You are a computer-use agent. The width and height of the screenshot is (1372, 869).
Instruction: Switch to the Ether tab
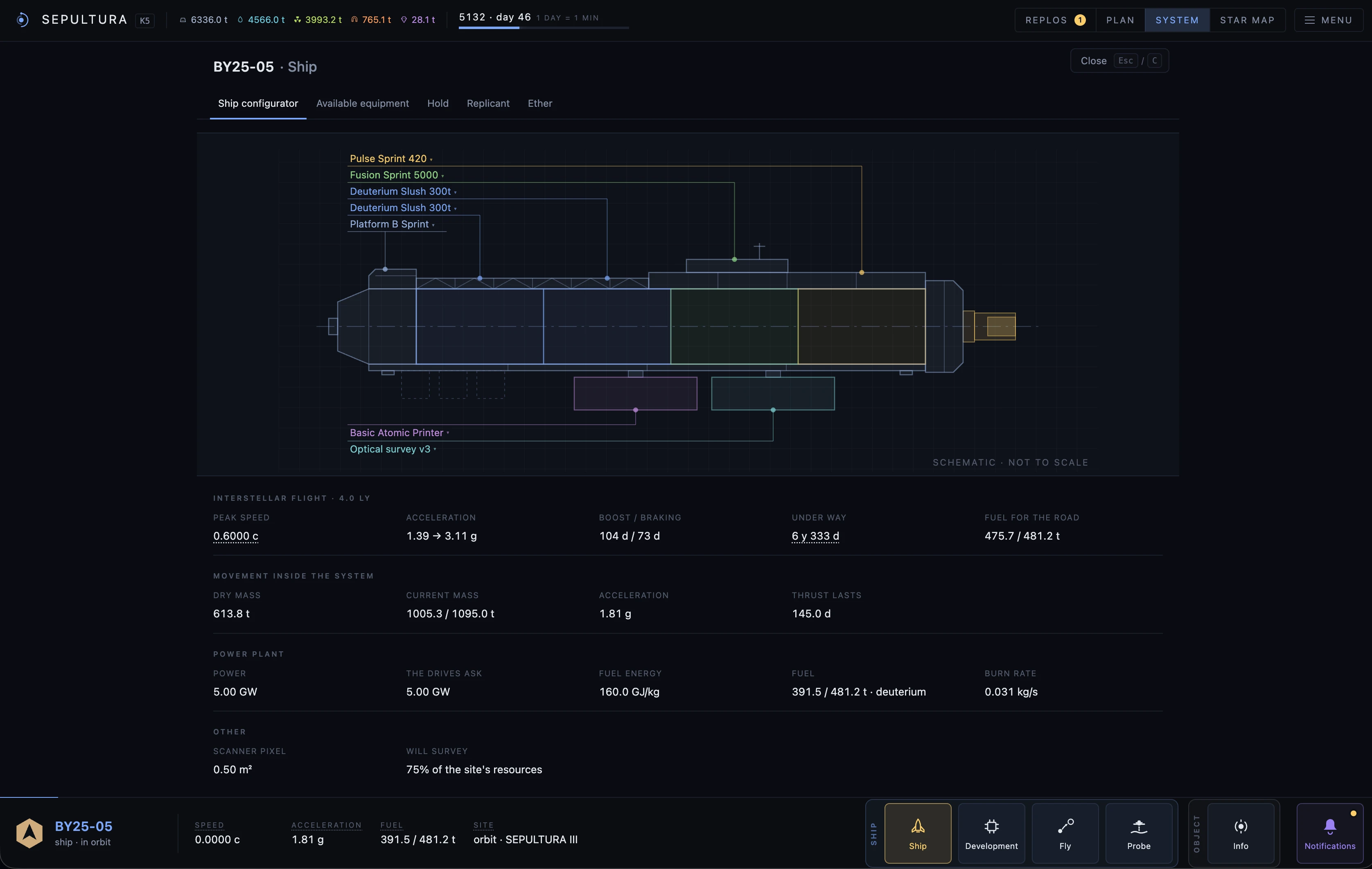click(539, 103)
